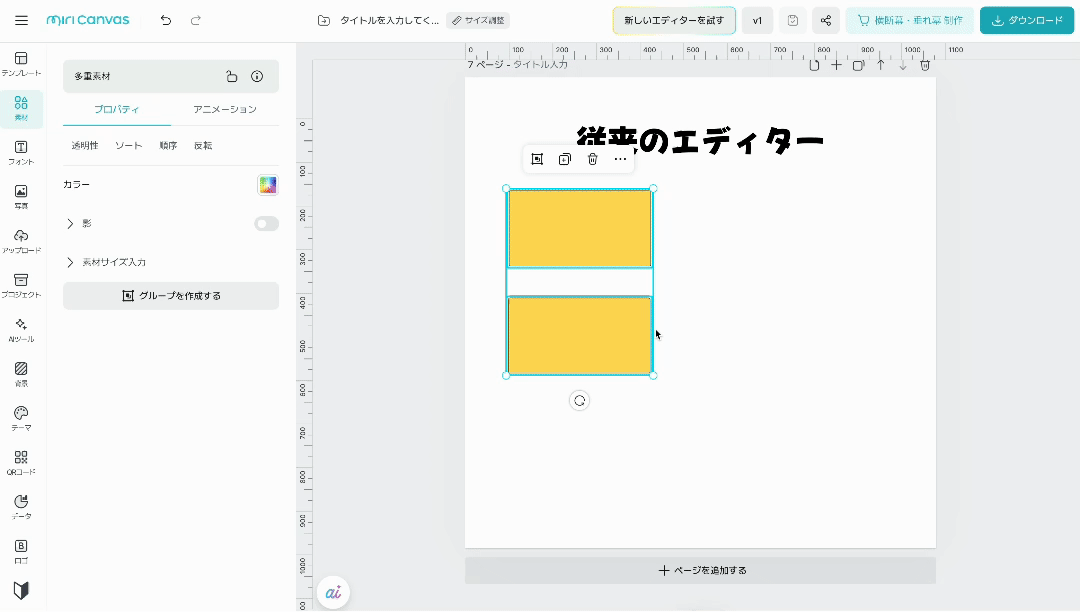Move page up with the up arrow

coord(880,65)
